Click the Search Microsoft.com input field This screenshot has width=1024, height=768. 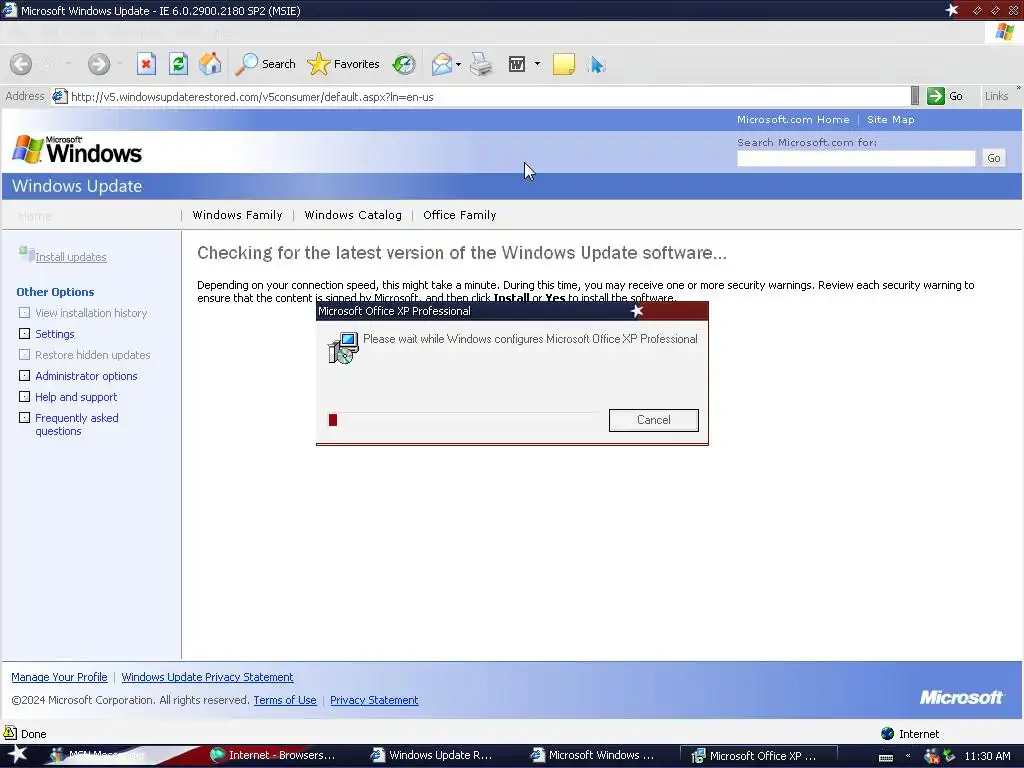(x=856, y=158)
